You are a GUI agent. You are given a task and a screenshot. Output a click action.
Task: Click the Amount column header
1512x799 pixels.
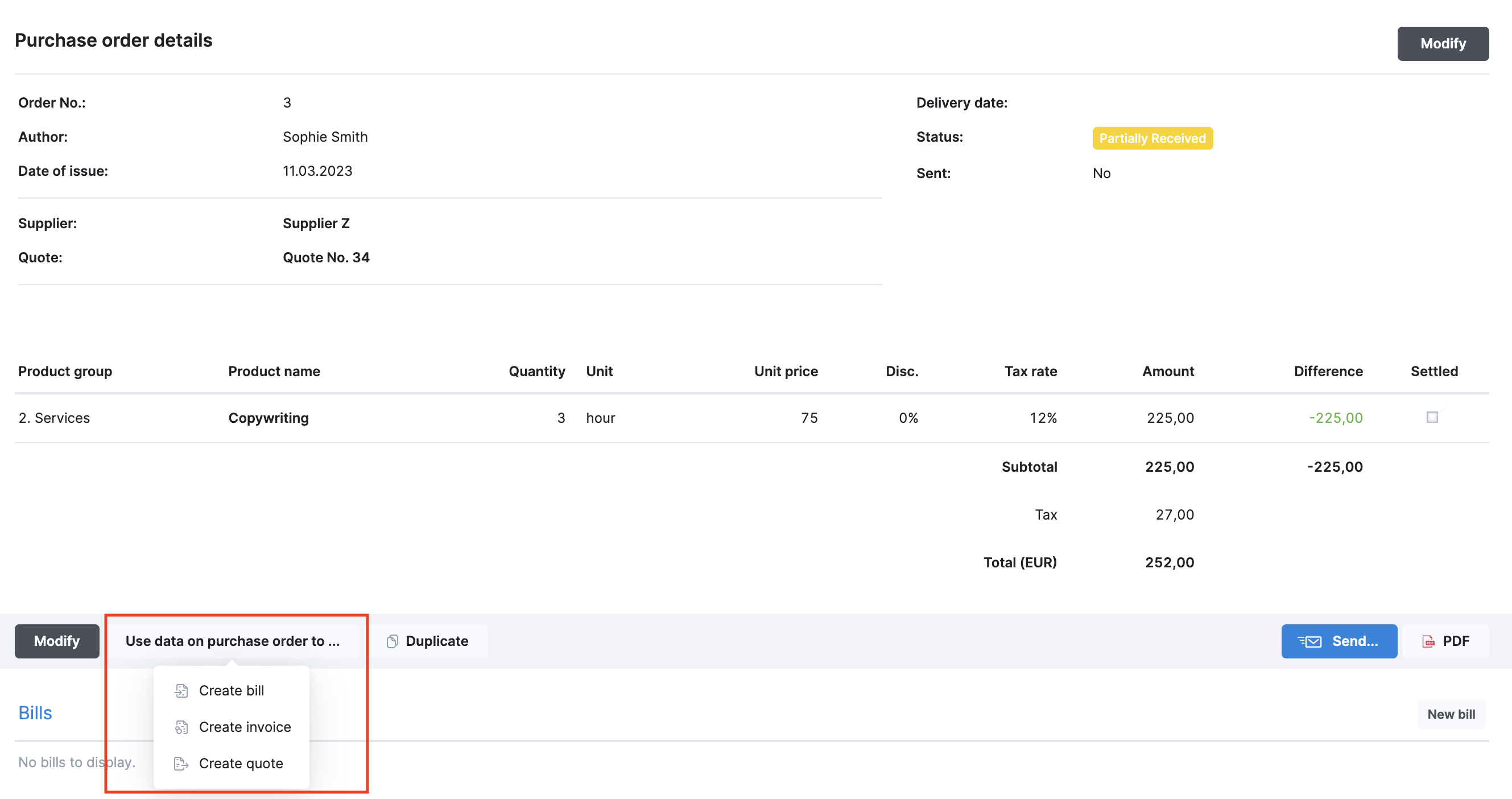pyautogui.click(x=1168, y=371)
